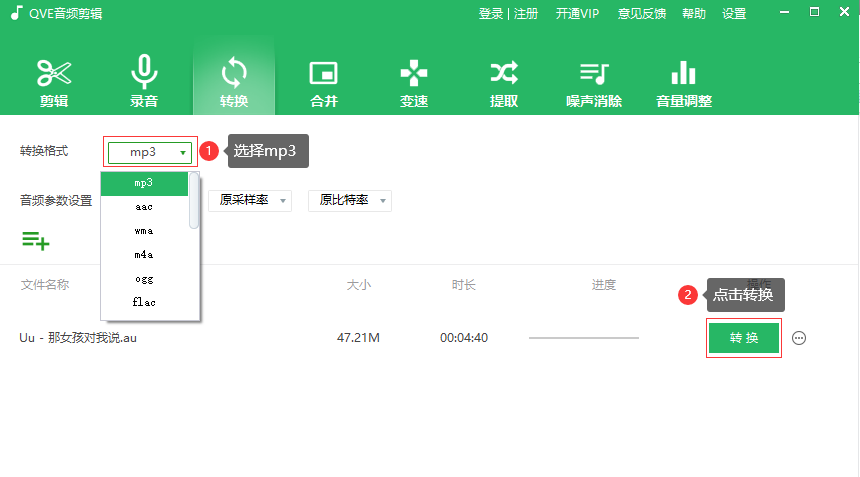Open 意见反馈 feedback

tap(642, 14)
